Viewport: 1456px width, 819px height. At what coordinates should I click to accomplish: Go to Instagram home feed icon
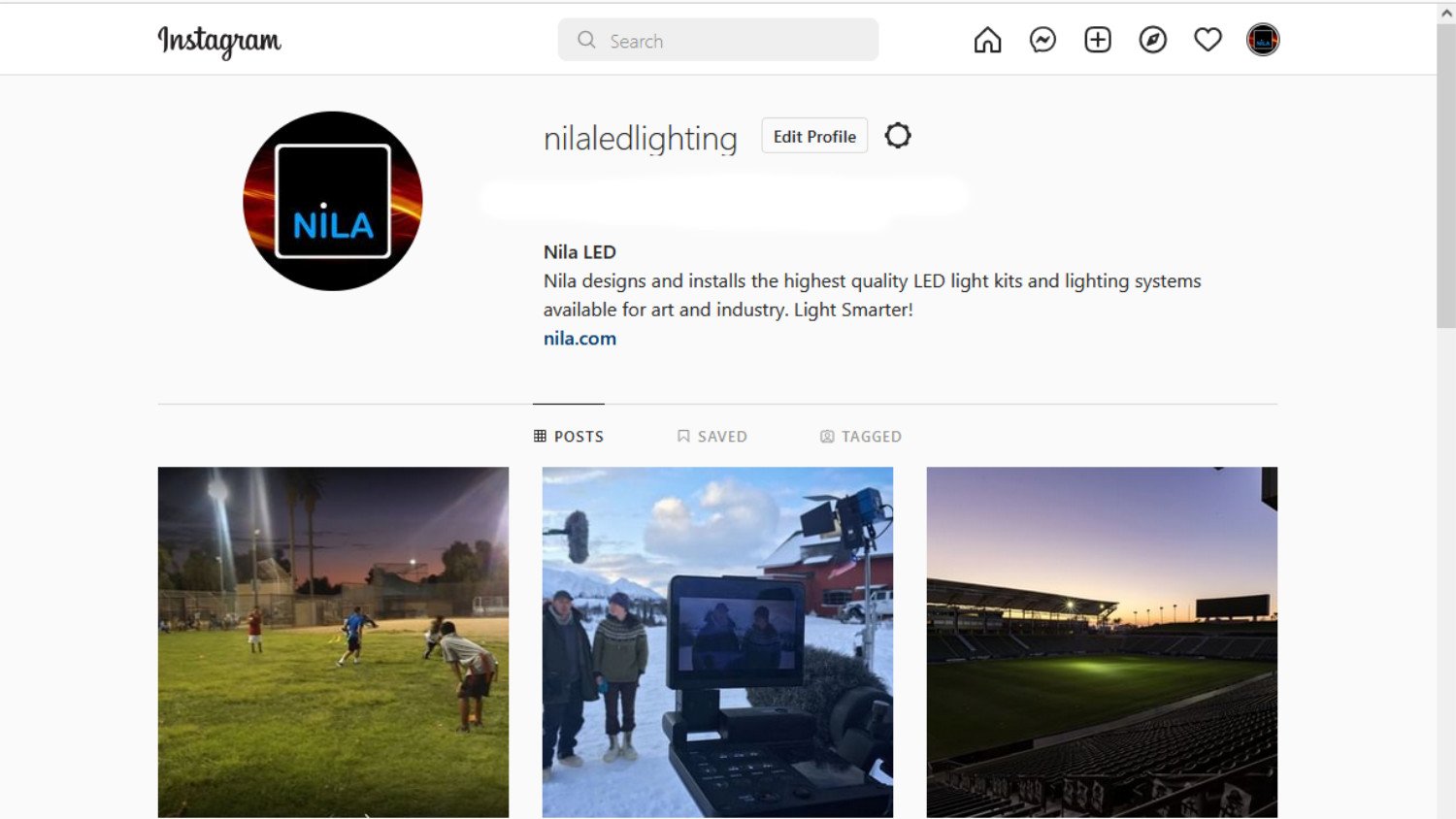point(987,40)
